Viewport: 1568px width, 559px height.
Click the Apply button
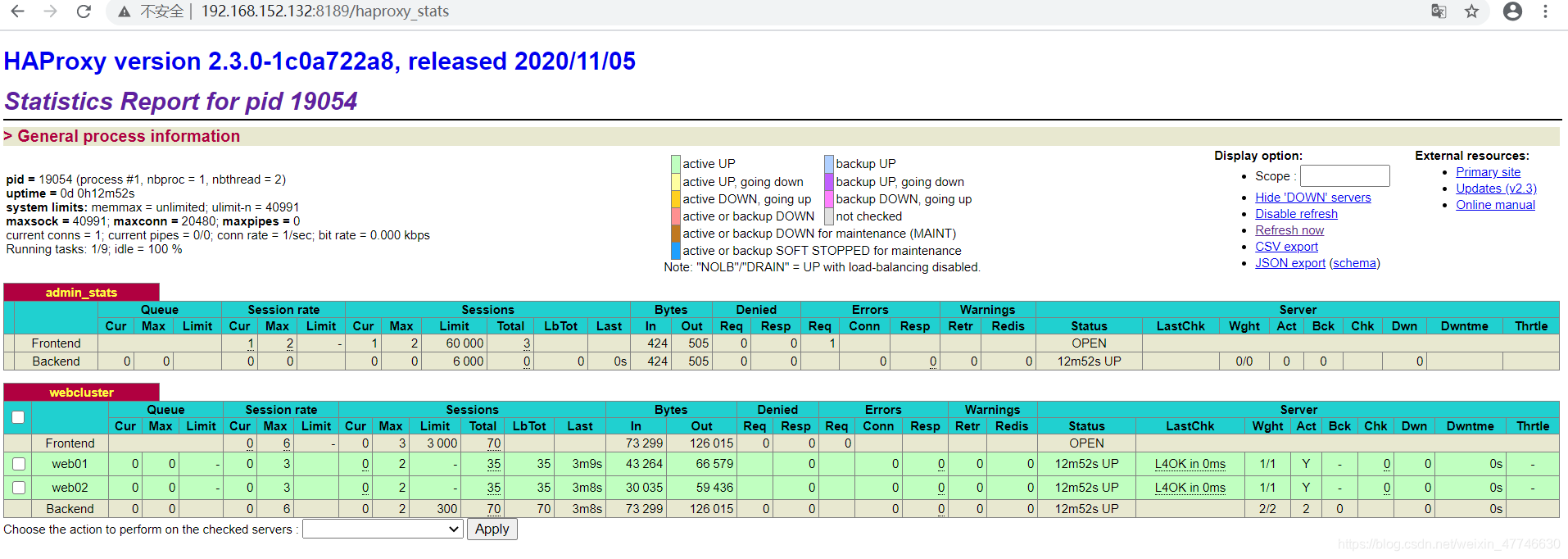point(492,529)
